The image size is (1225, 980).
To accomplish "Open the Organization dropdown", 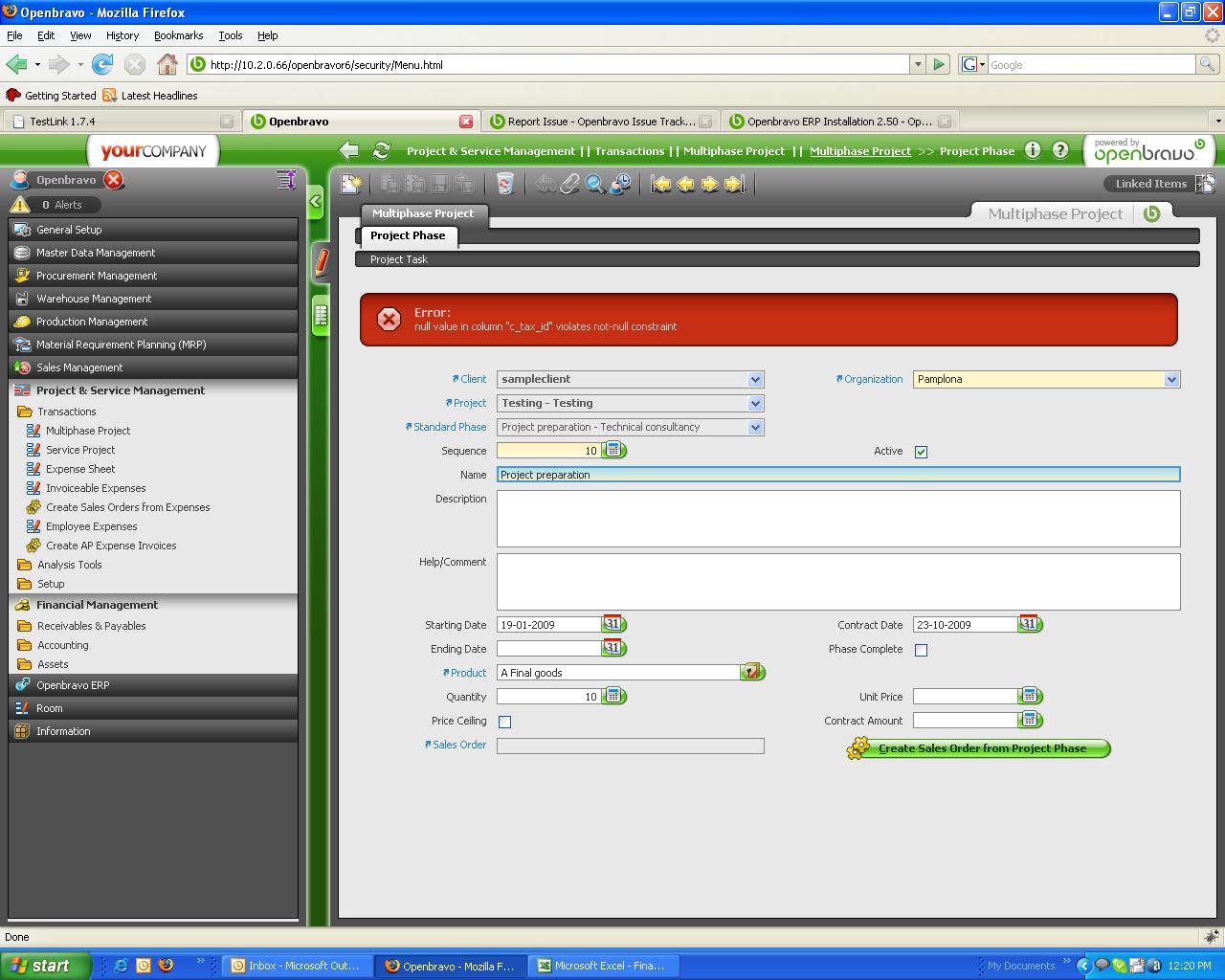I will (x=1171, y=380).
